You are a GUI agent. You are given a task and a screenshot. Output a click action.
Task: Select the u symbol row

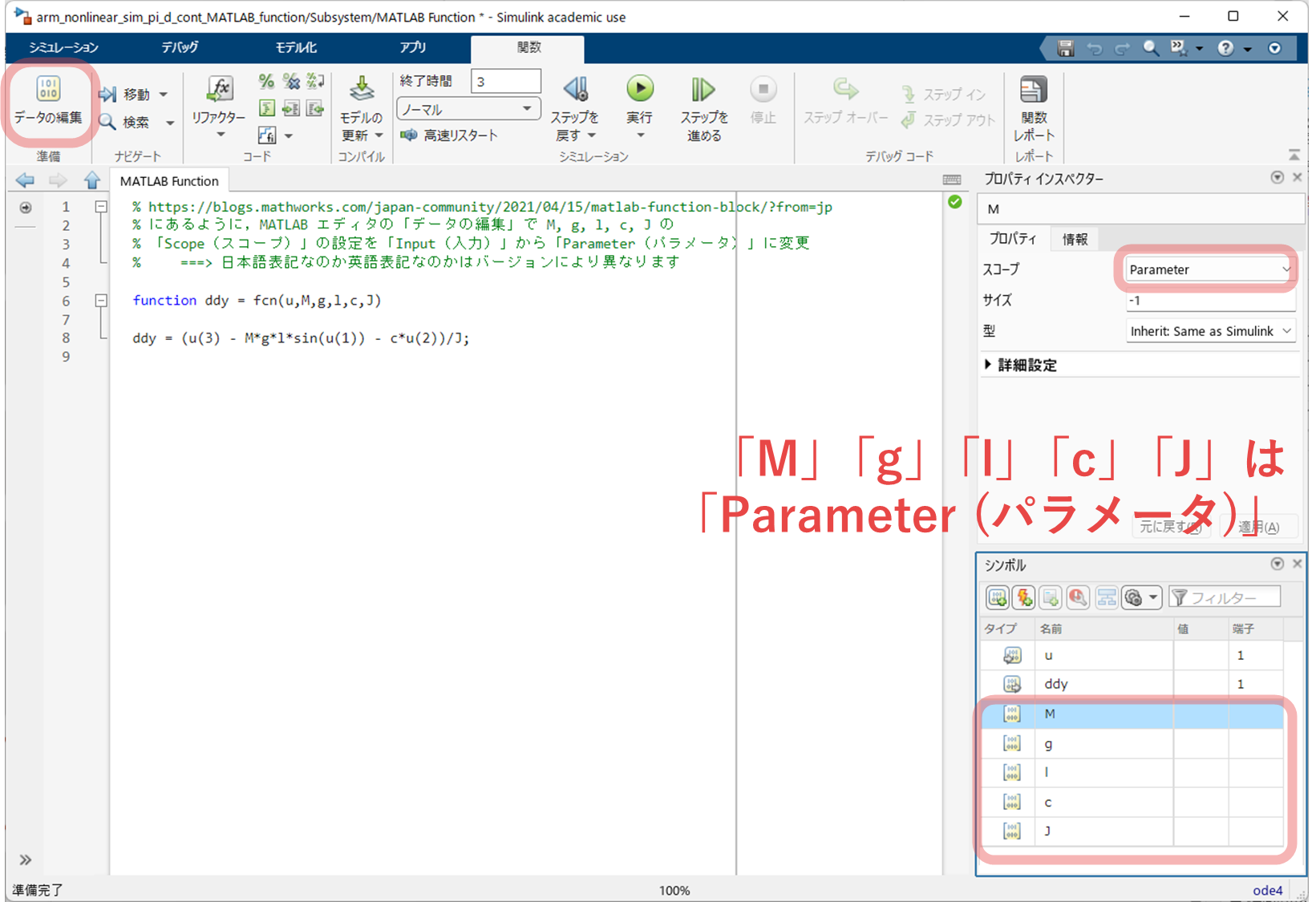pyautogui.click(x=1132, y=655)
